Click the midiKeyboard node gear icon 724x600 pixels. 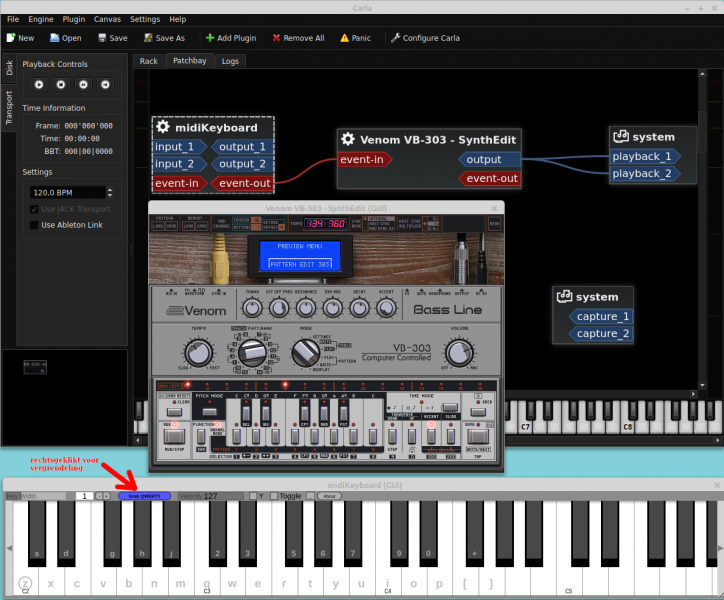click(163, 127)
